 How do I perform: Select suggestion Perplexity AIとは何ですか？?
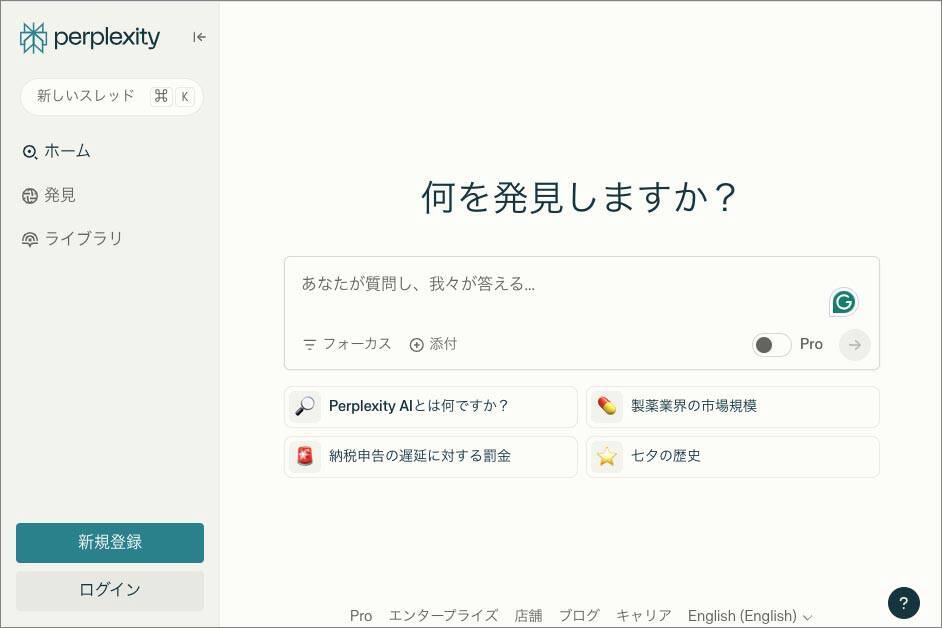(x=431, y=407)
